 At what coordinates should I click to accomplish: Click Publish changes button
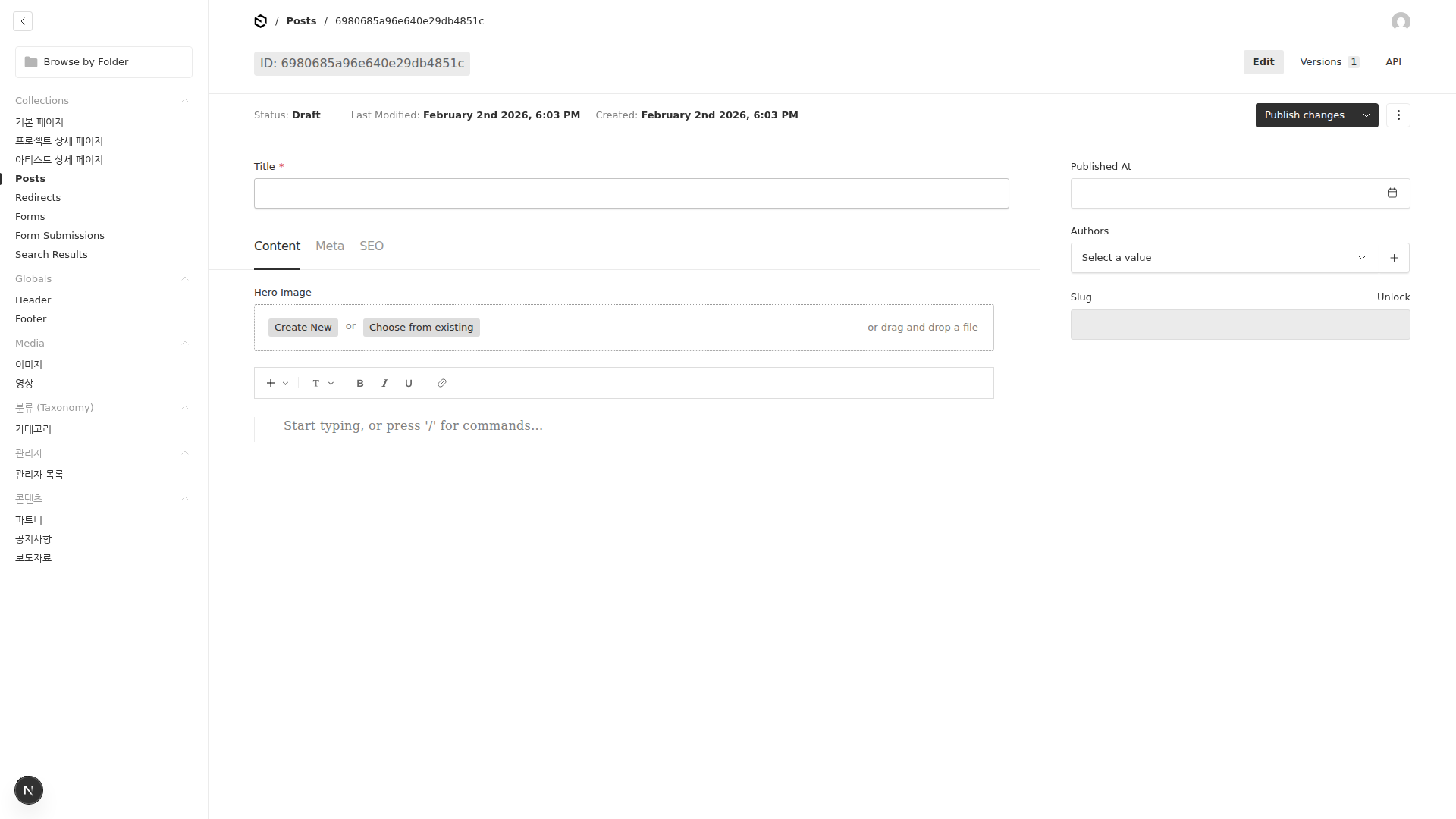click(1304, 115)
